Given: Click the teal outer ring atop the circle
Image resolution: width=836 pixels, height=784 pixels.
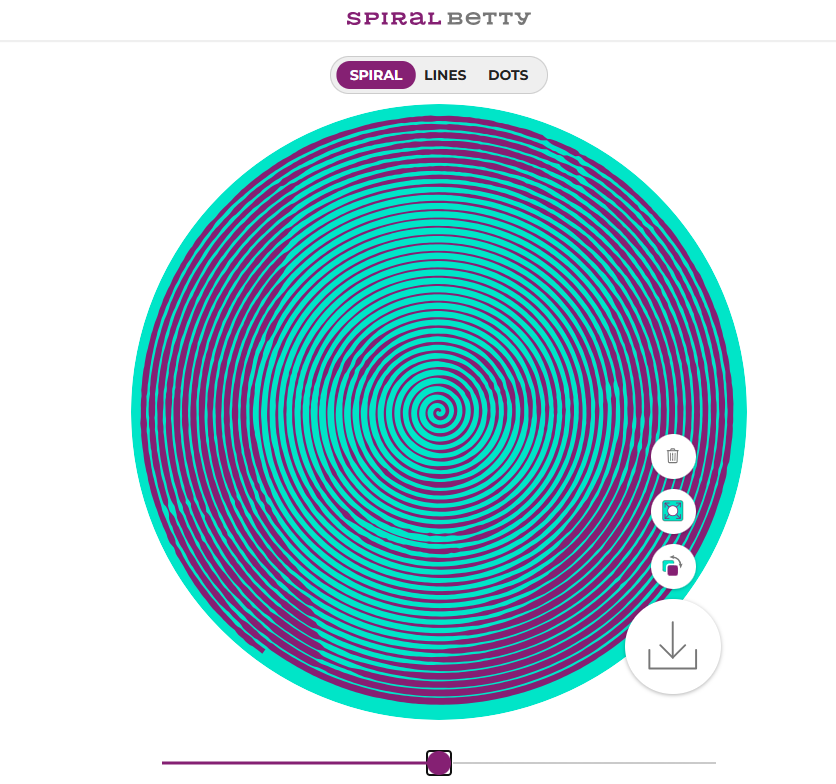Looking at the screenshot, I should click(439, 110).
